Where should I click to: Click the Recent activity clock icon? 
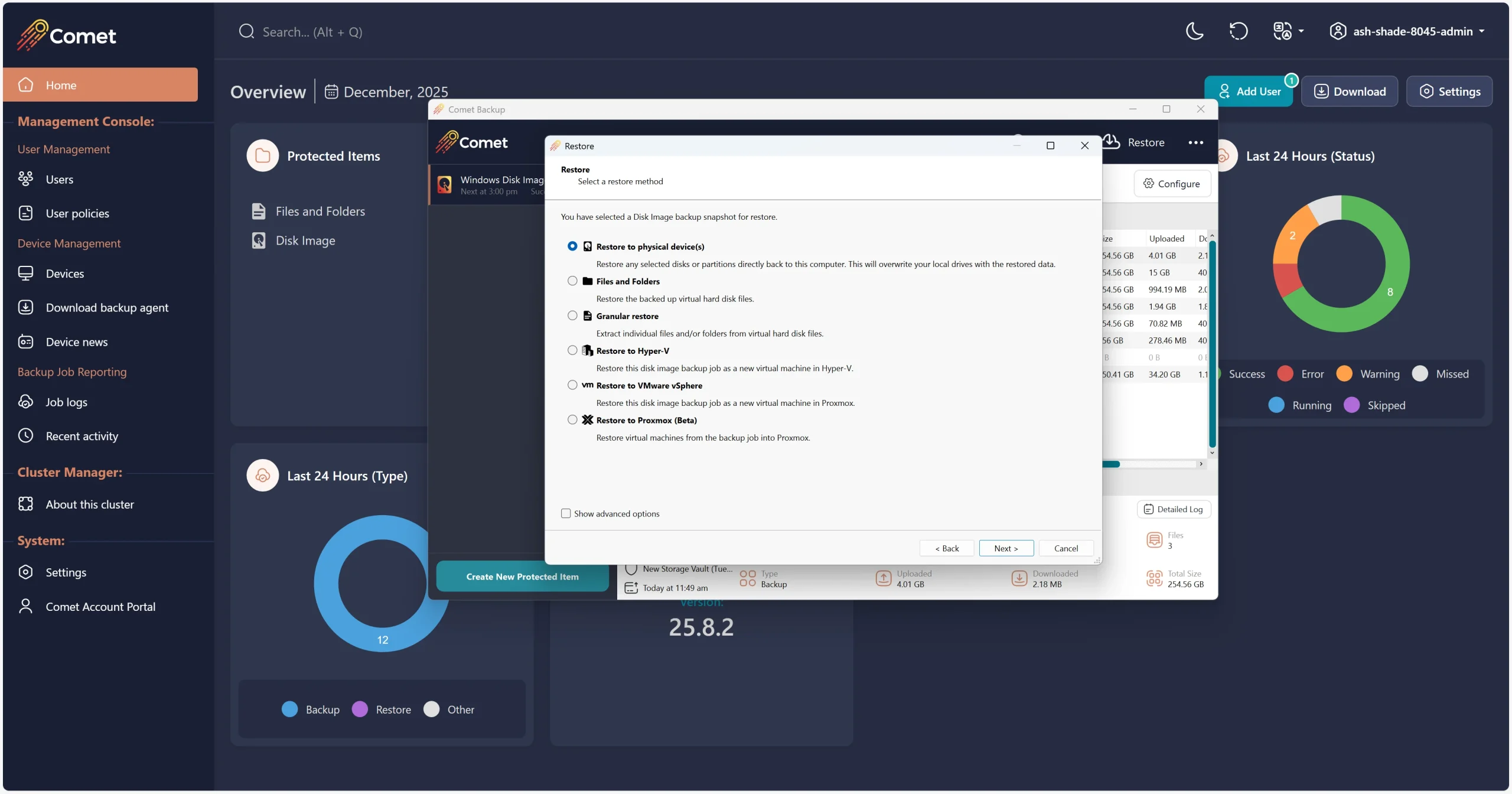pos(25,435)
